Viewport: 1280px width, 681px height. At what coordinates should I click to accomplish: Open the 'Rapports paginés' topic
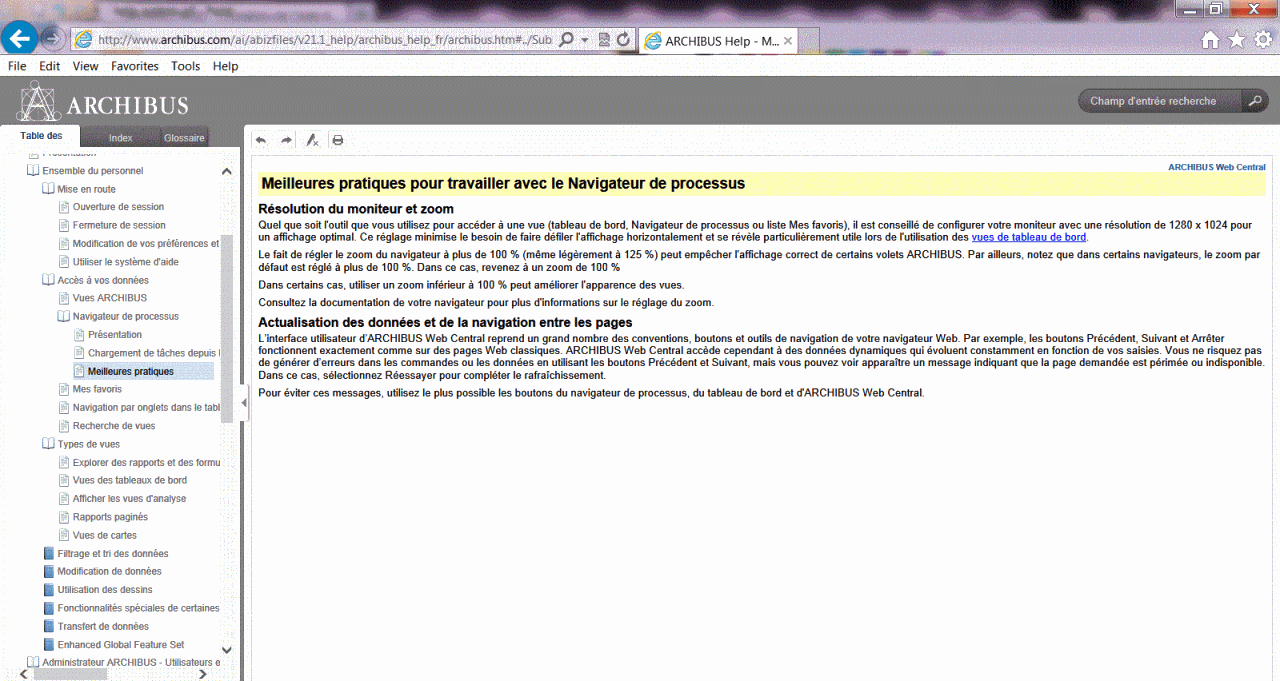tap(112, 516)
